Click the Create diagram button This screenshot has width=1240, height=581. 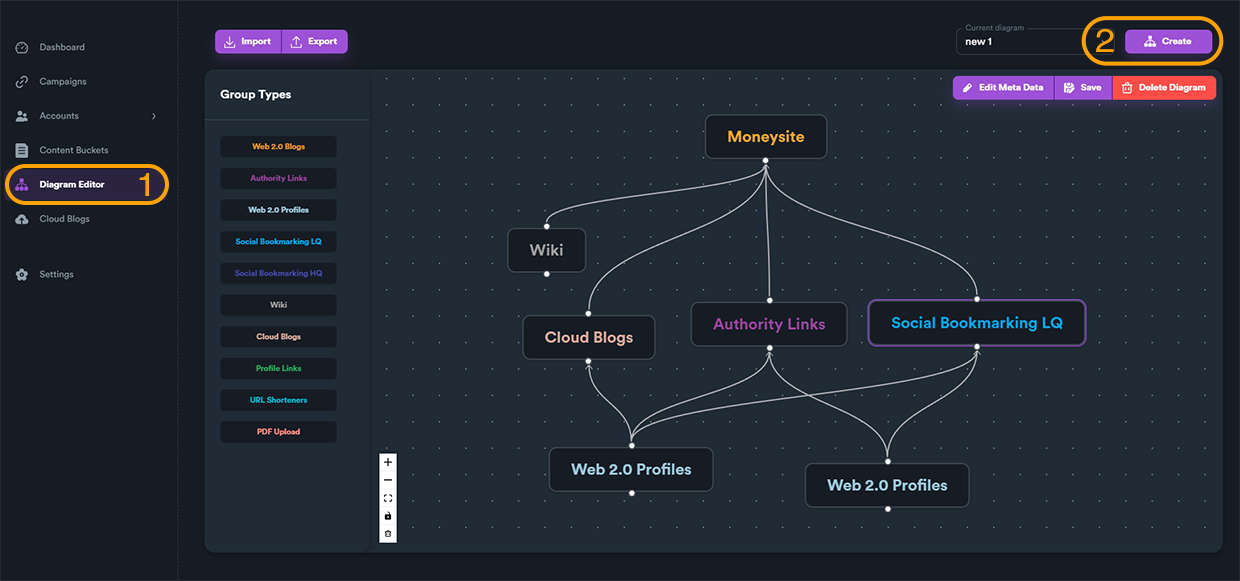click(1168, 41)
